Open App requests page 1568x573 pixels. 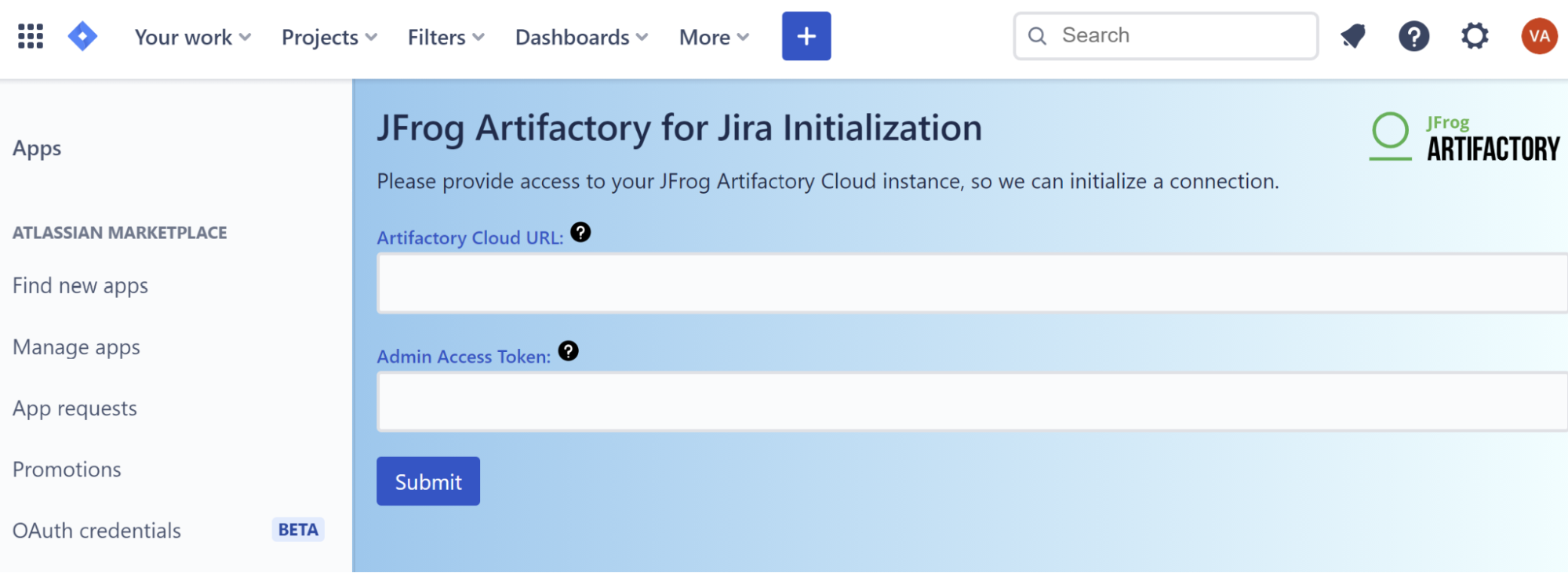point(75,408)
